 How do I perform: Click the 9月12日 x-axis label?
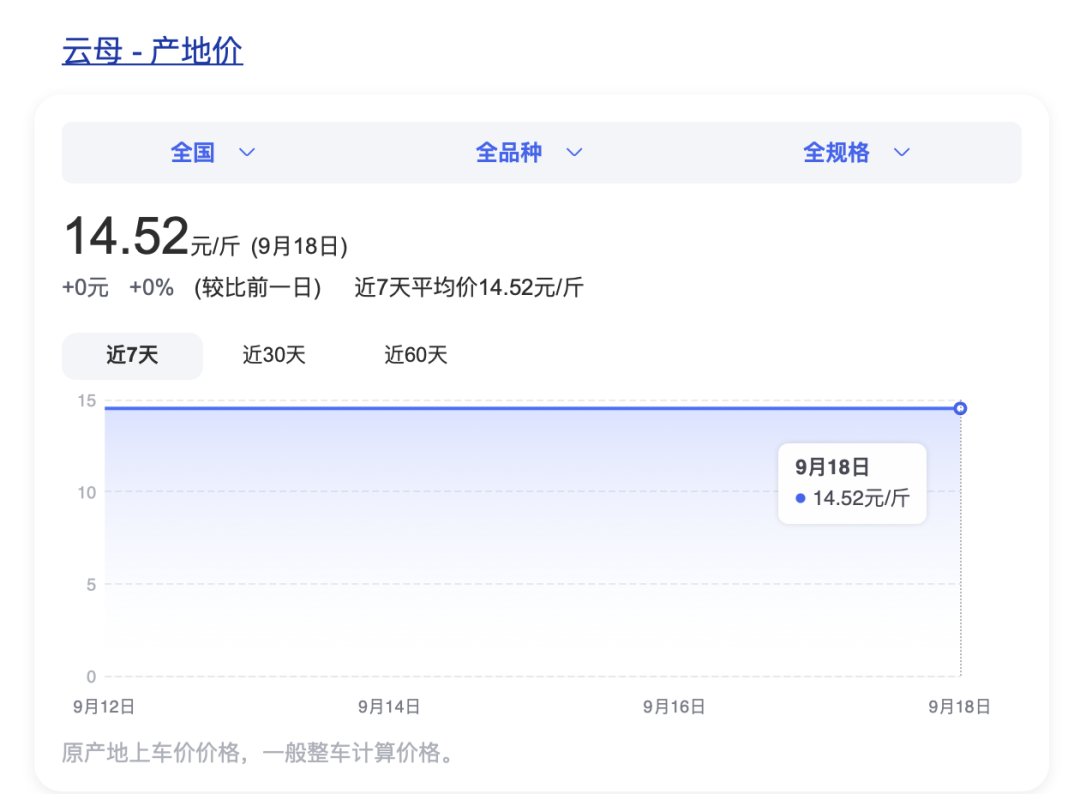pyautogui.click(x=104, y=707)
